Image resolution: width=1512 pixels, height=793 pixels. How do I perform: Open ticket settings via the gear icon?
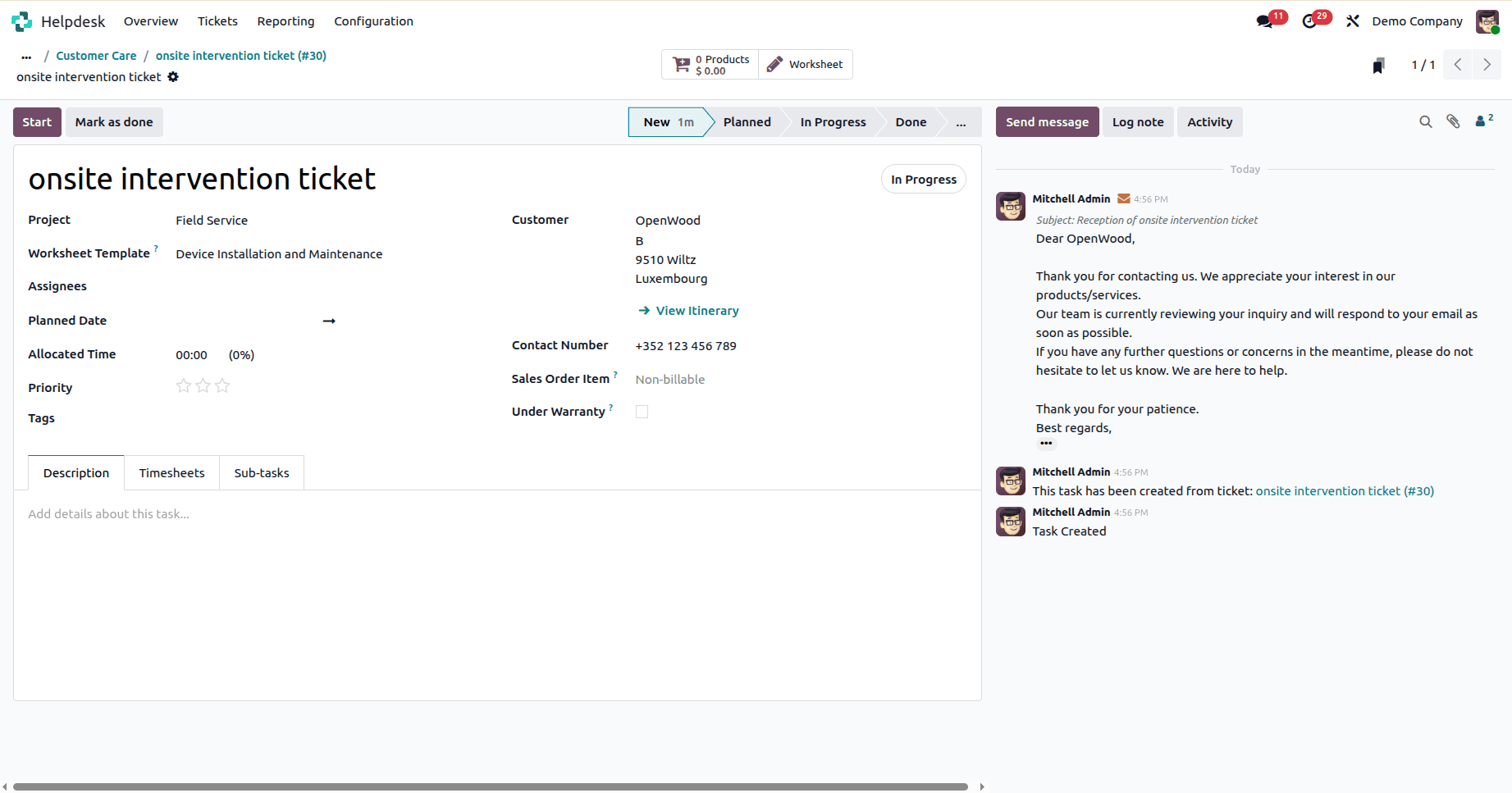173,76
